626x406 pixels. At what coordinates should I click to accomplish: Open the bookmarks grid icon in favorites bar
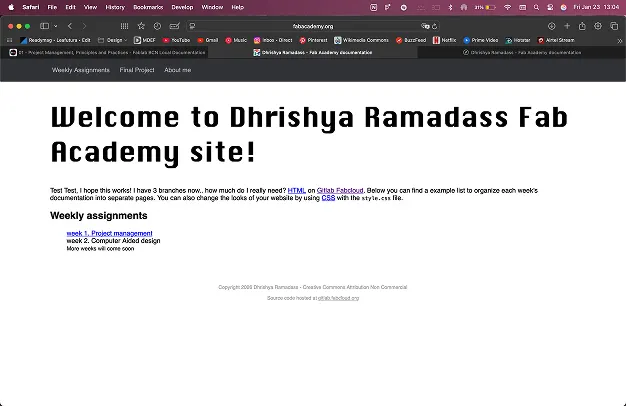(10, 40)
